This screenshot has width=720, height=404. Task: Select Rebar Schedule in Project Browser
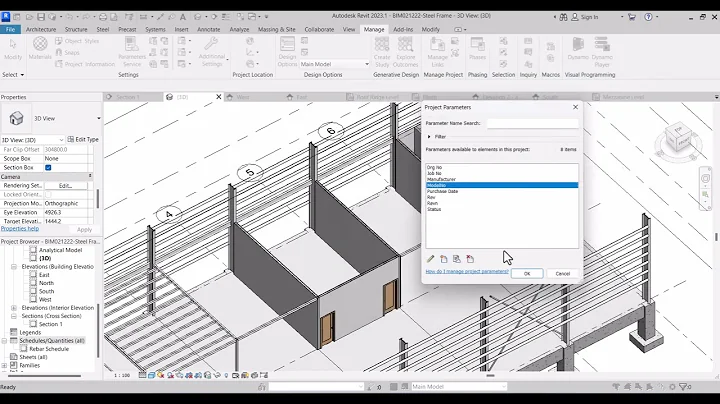point(49,349)
